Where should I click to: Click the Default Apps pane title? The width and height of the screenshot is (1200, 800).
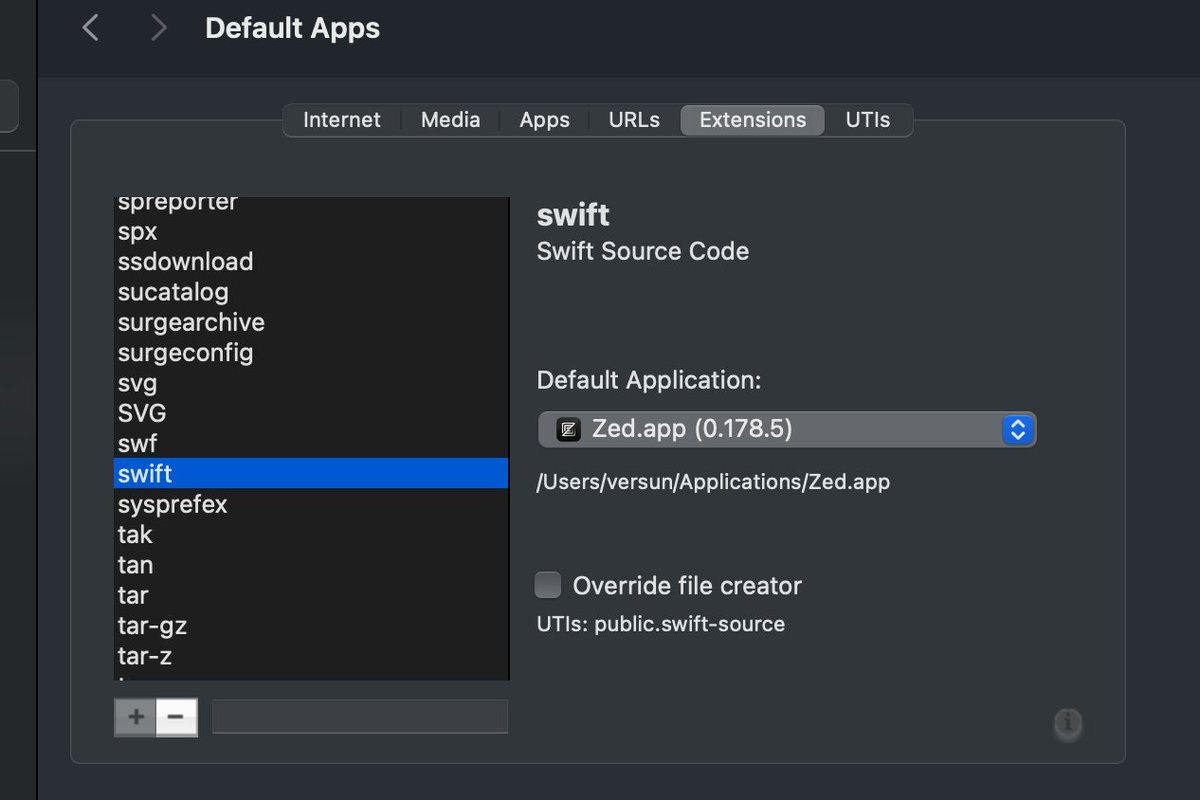click(292, 28)
